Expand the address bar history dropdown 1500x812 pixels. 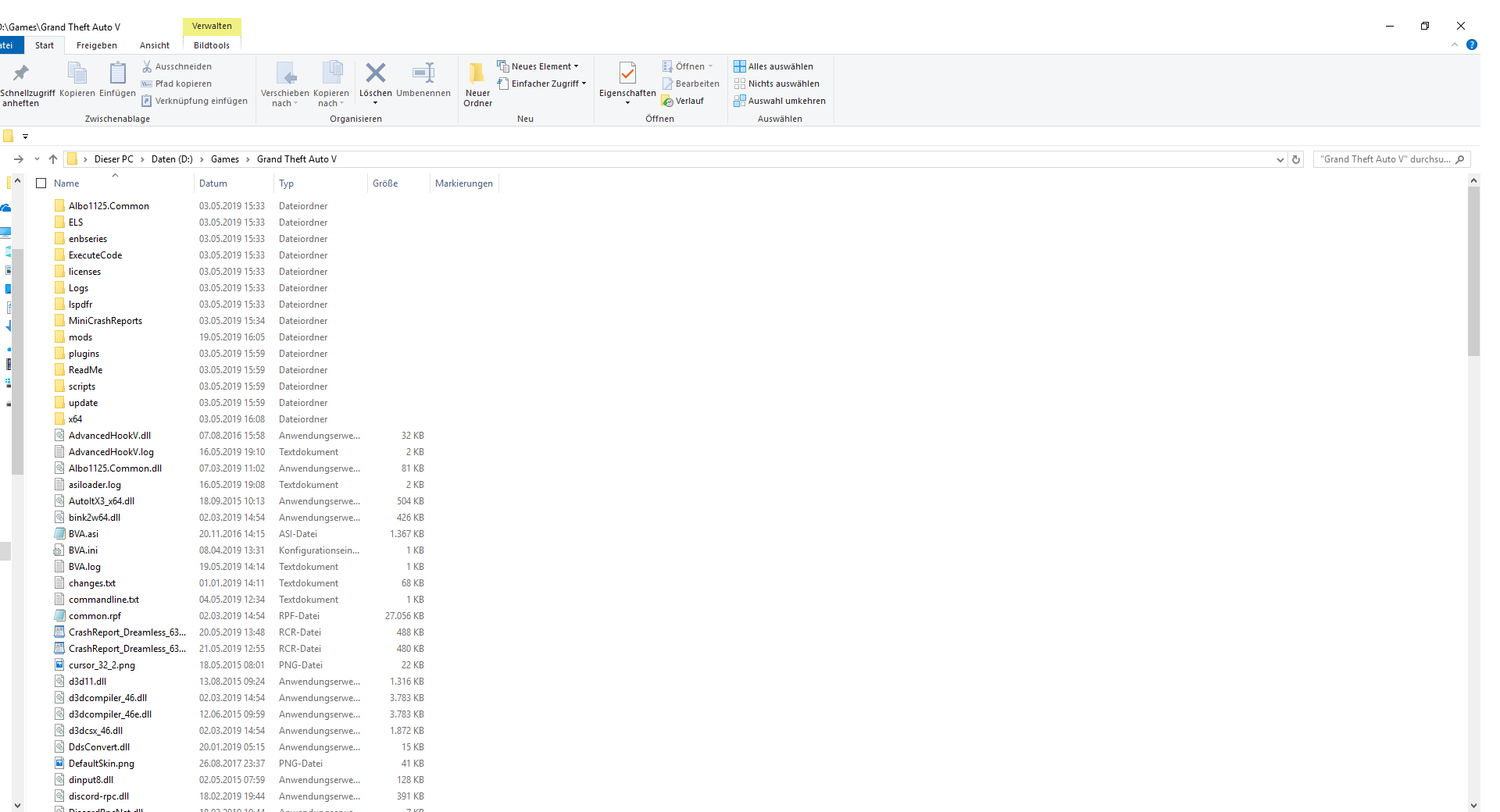tap(1280, 159)
